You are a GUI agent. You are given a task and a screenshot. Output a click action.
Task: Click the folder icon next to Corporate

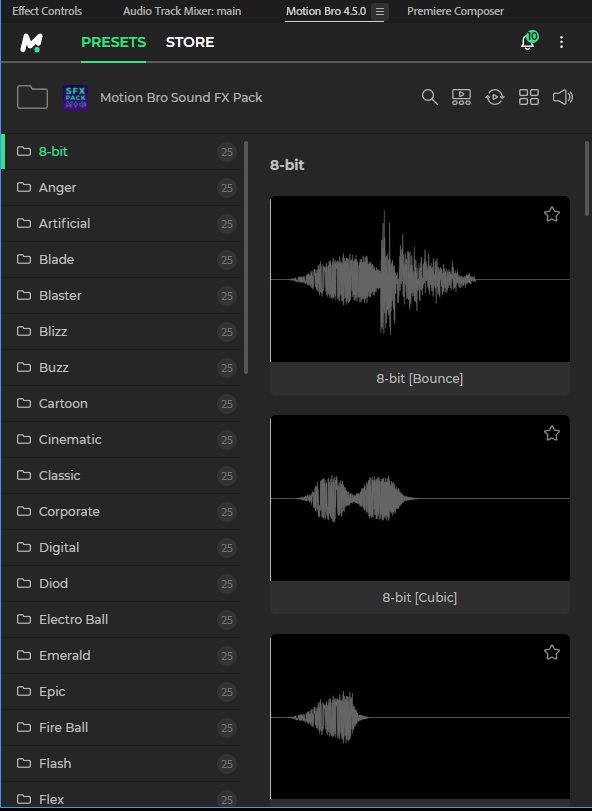pyautogui.click(x=24, y=511)
